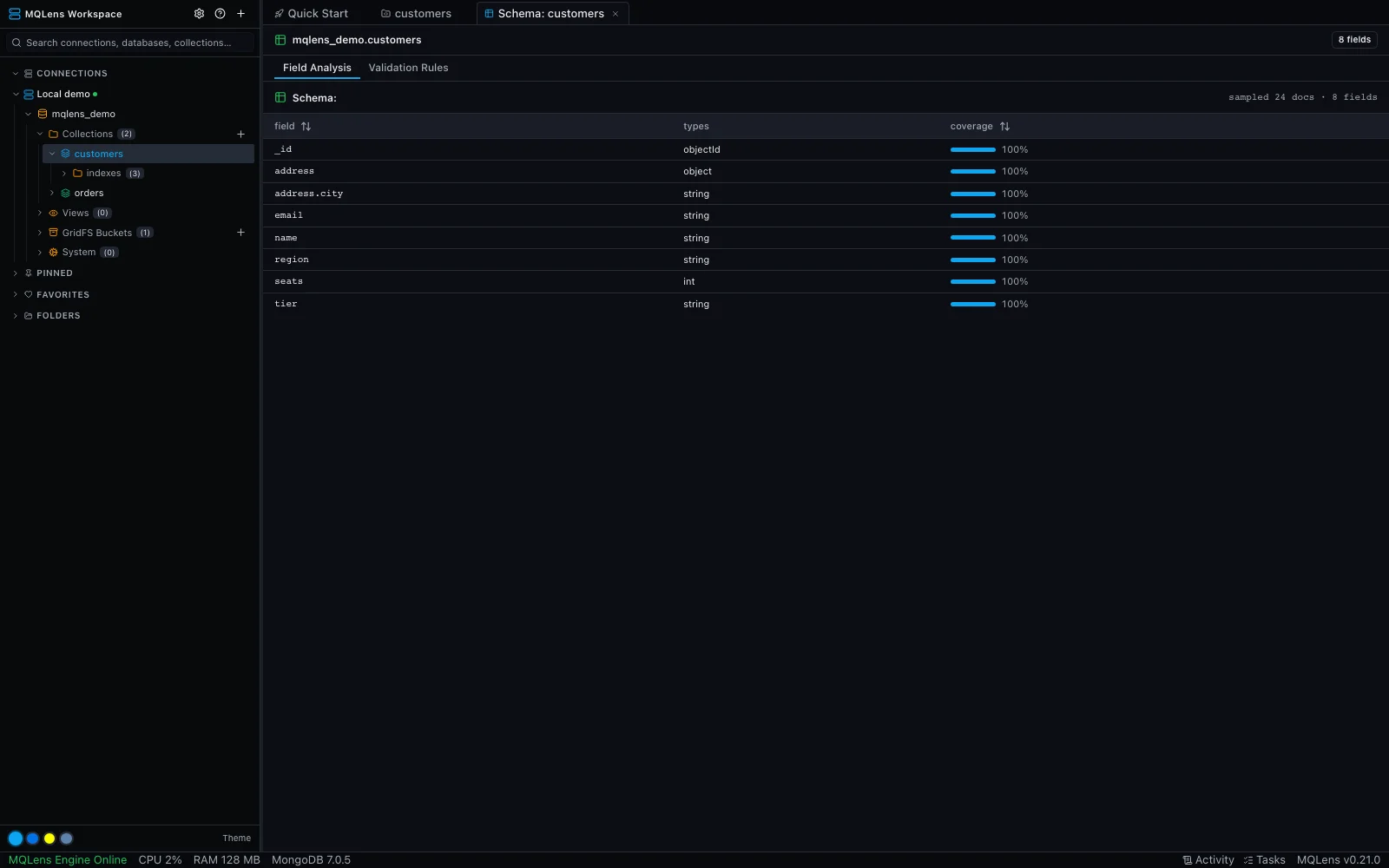Close the Schema: customers tab
Image resolution: width=1389 pixels, height=868 pixels.
click(616, 14)
